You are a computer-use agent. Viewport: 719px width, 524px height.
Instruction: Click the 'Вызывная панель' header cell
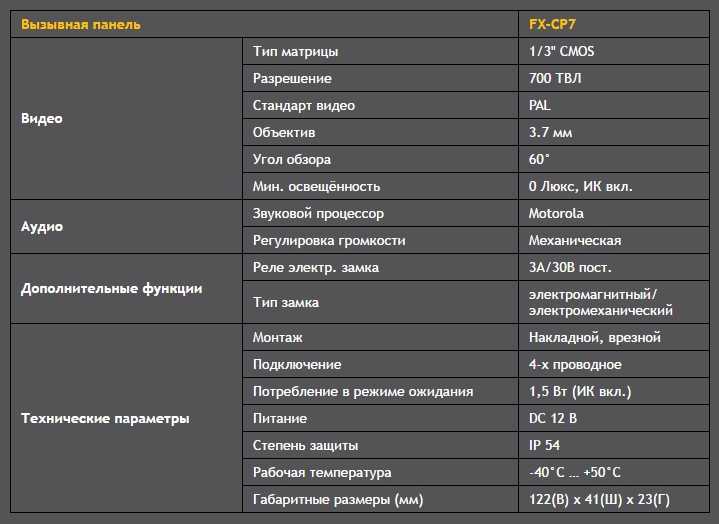click(264, 24)
